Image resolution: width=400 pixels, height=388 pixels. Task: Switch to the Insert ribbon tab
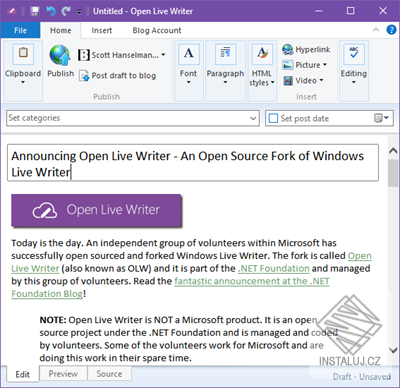[x=102, y=30]
